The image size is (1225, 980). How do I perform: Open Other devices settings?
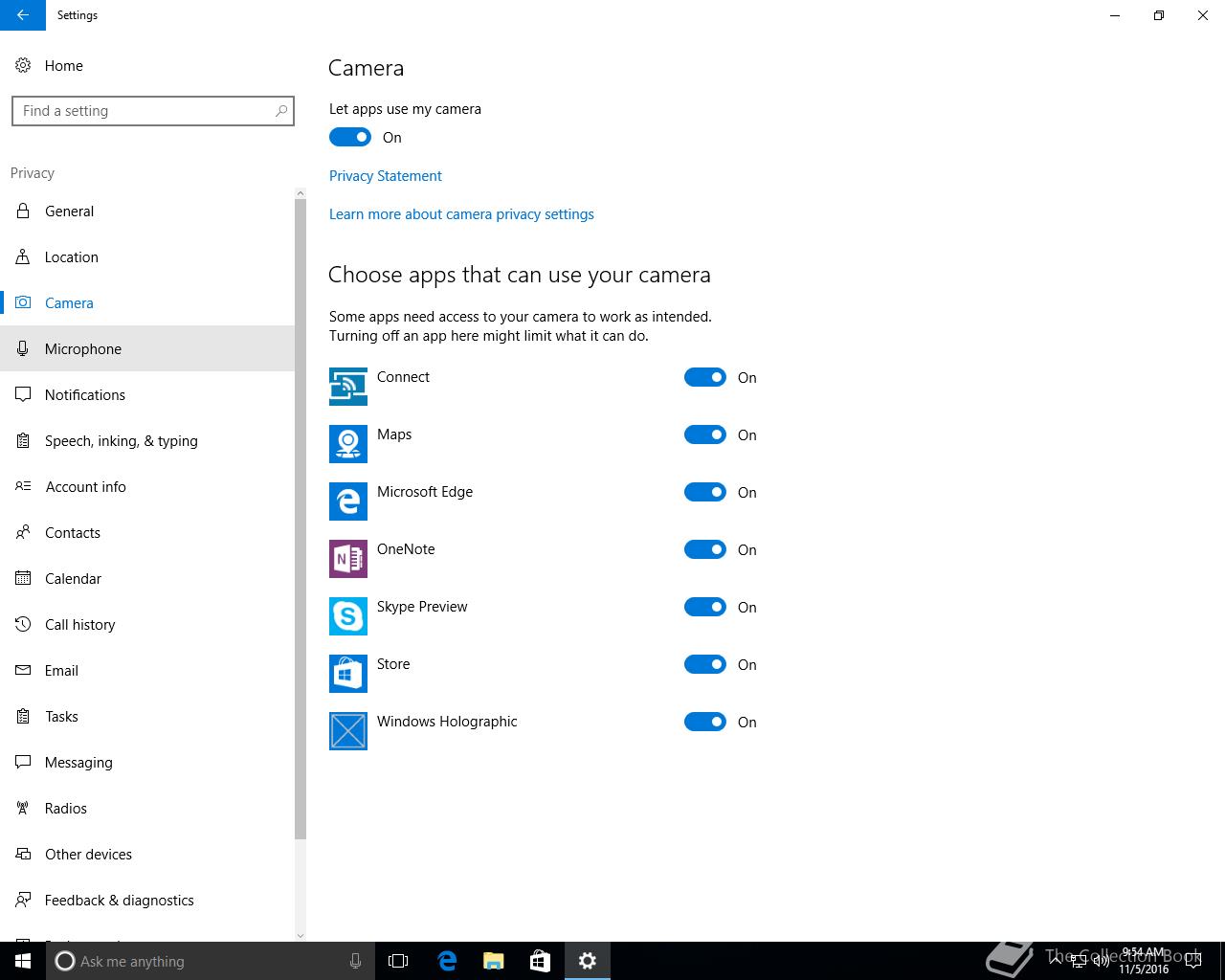pyautogui.click(x=147, y=855)
